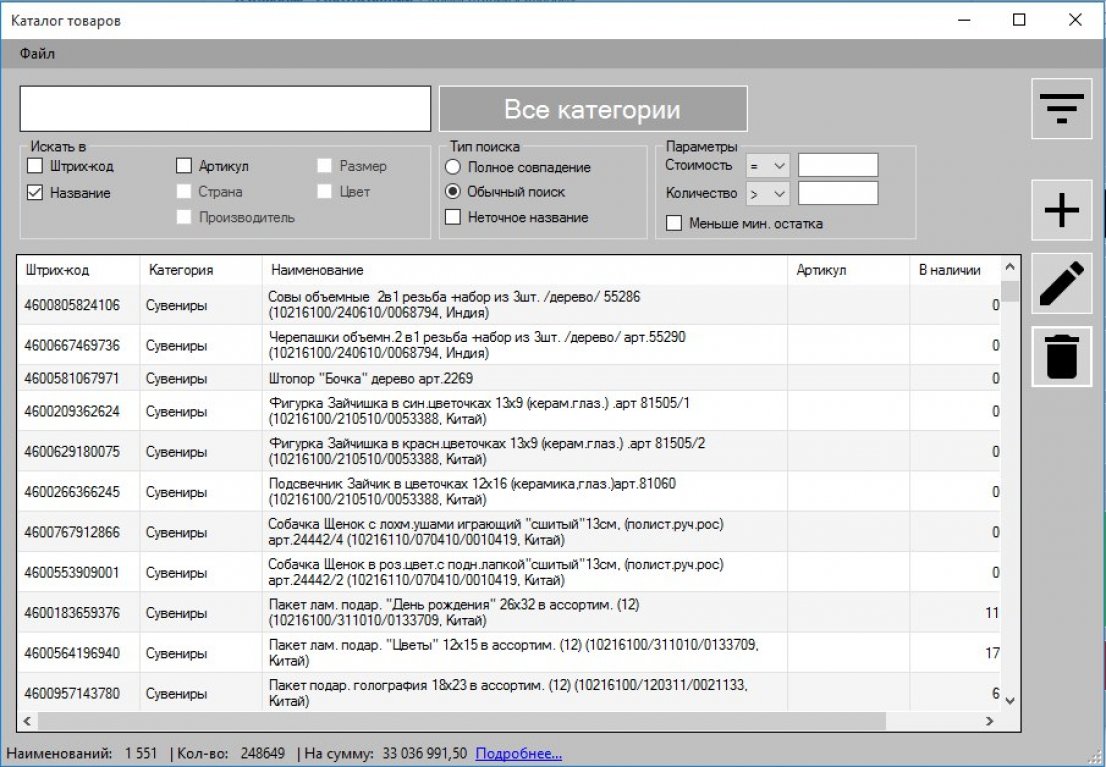Open the filter icon button

[1061, 108]
